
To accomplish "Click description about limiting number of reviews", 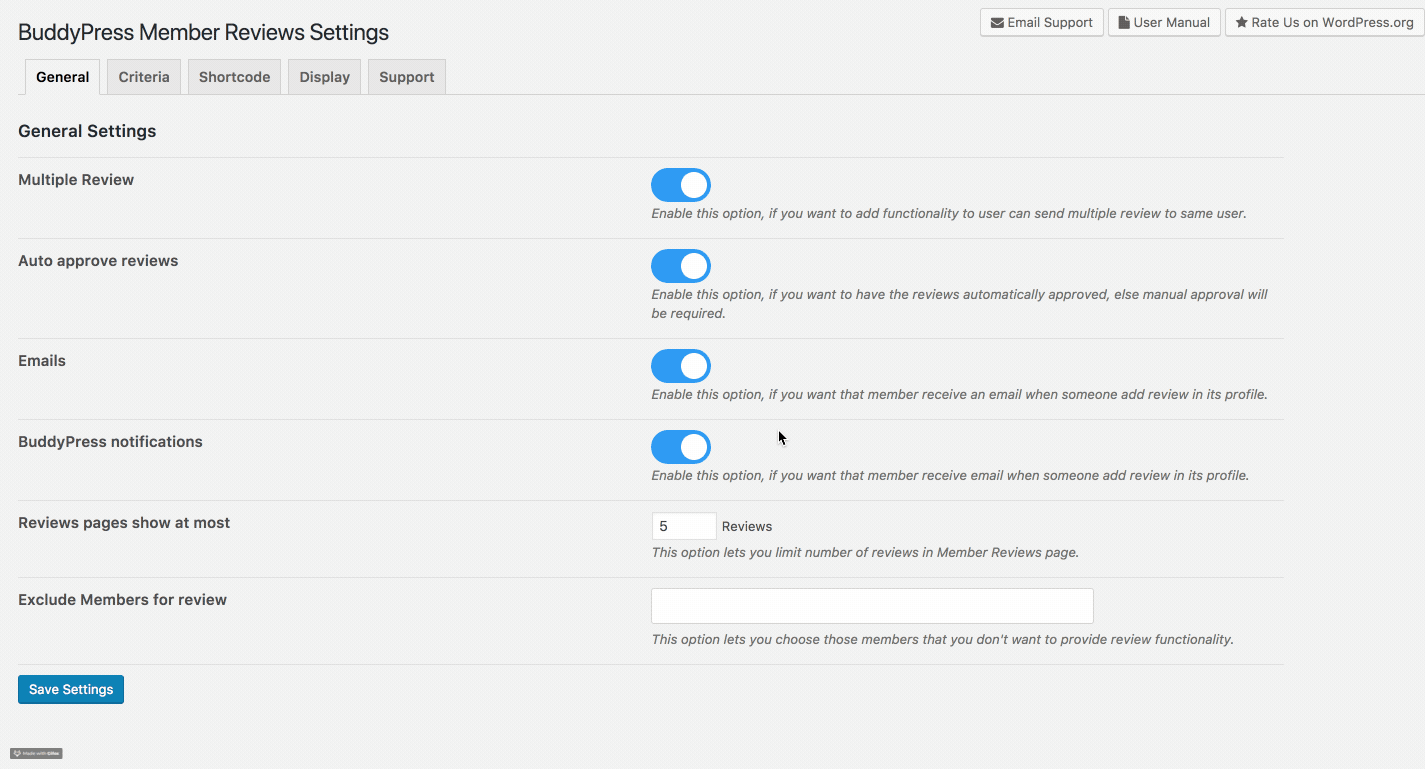I will [865, 552].
